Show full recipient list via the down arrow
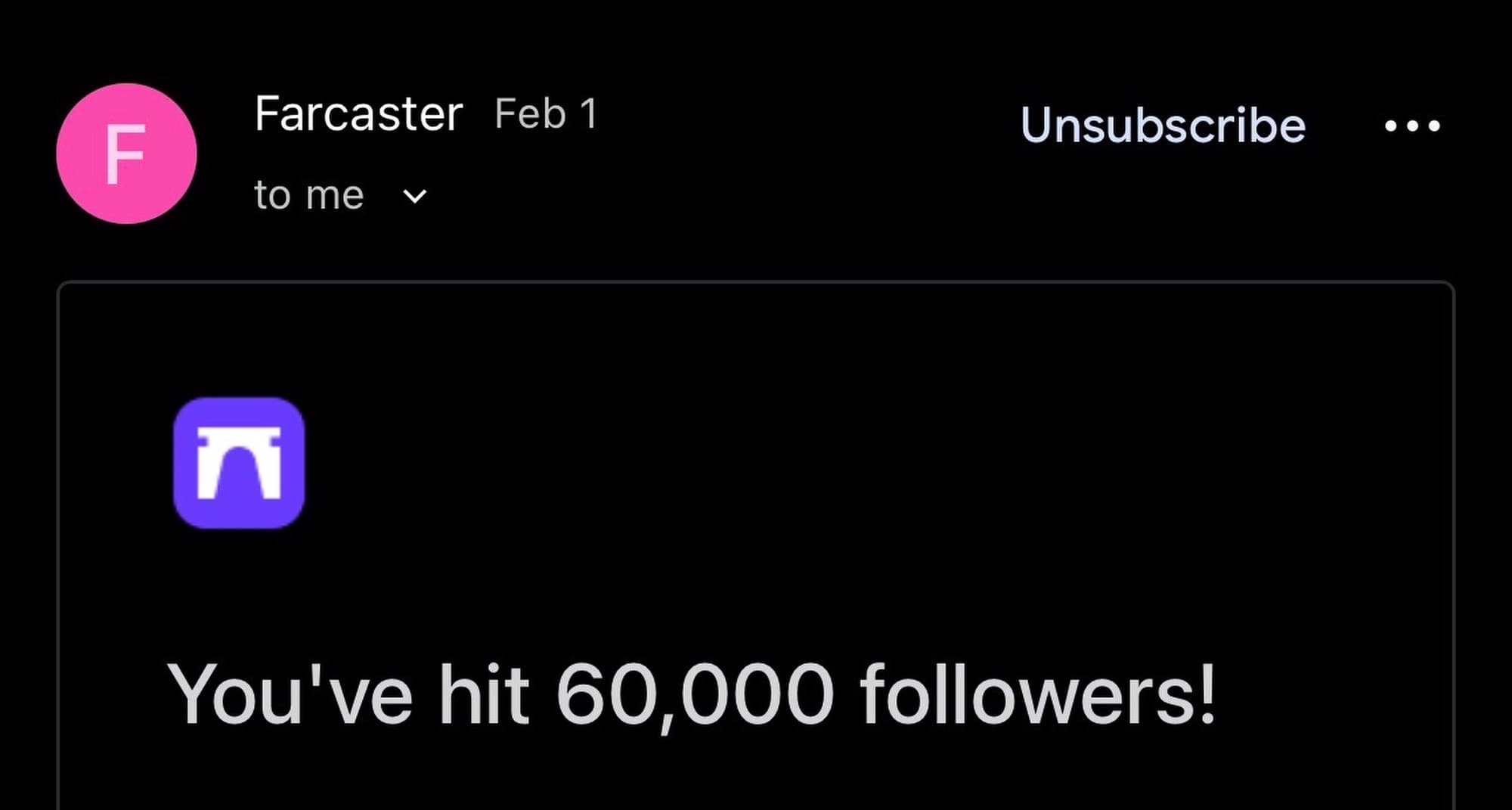 point(414,197)
